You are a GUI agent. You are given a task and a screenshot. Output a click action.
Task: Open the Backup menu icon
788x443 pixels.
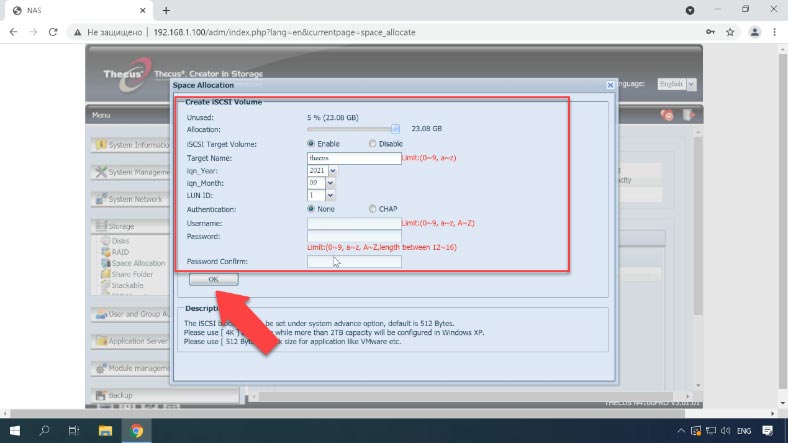(101, 395)
